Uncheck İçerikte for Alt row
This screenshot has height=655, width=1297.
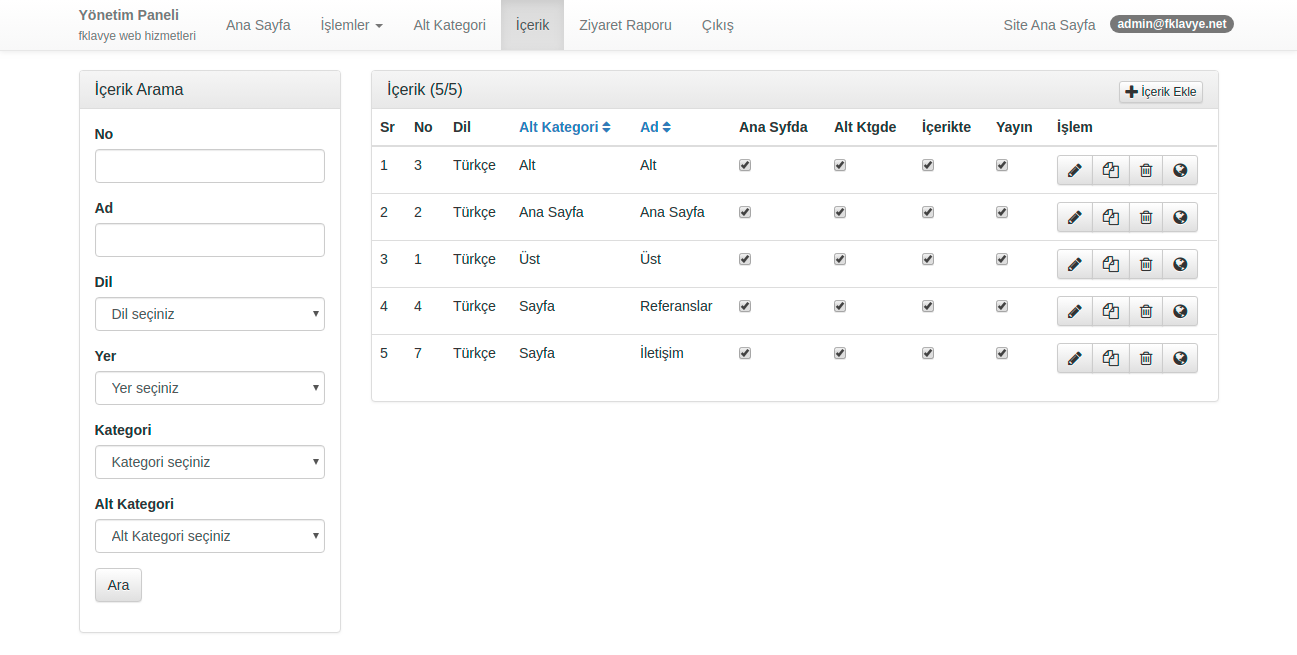click(928, 166)
